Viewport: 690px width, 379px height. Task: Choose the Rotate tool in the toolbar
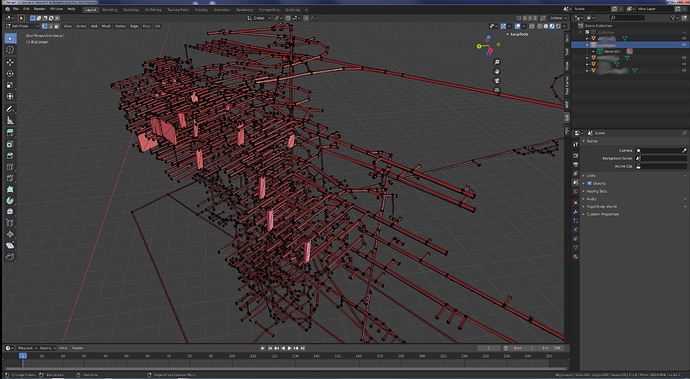tap(10, 74)
